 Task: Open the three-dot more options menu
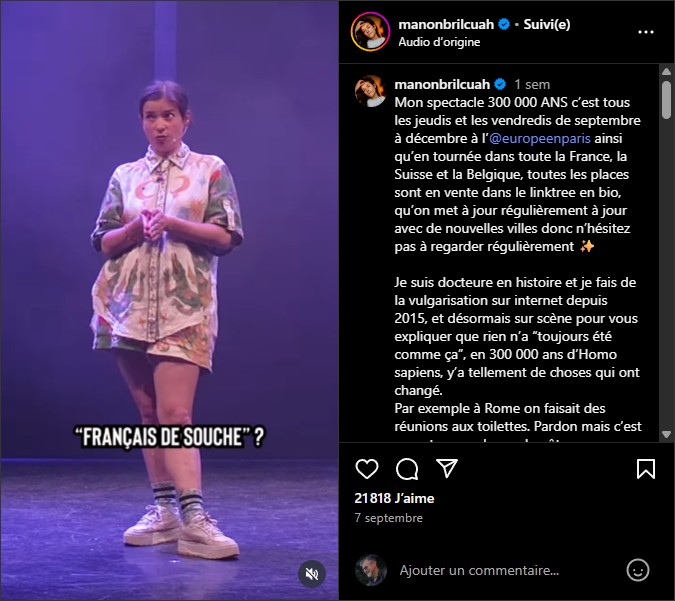point(646,32)
